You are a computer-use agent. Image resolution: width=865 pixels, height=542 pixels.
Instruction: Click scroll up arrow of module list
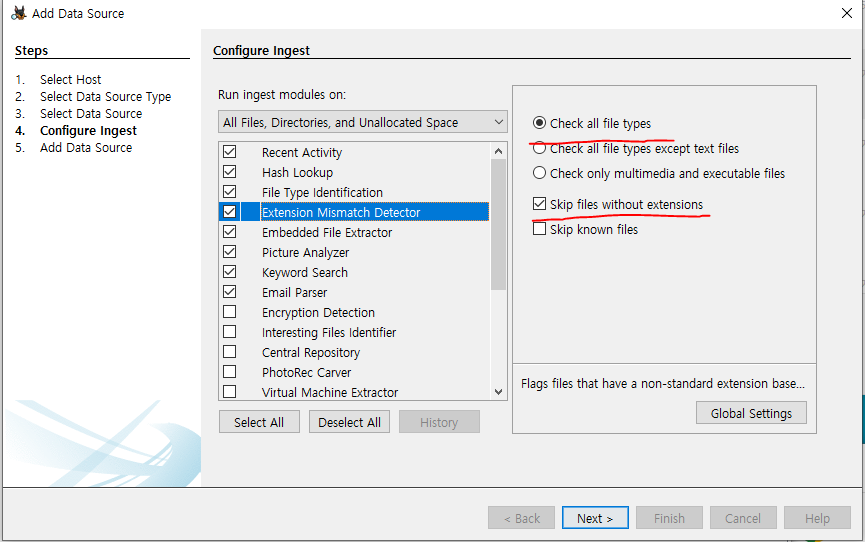pyautogui.click(x=499, y=151)
